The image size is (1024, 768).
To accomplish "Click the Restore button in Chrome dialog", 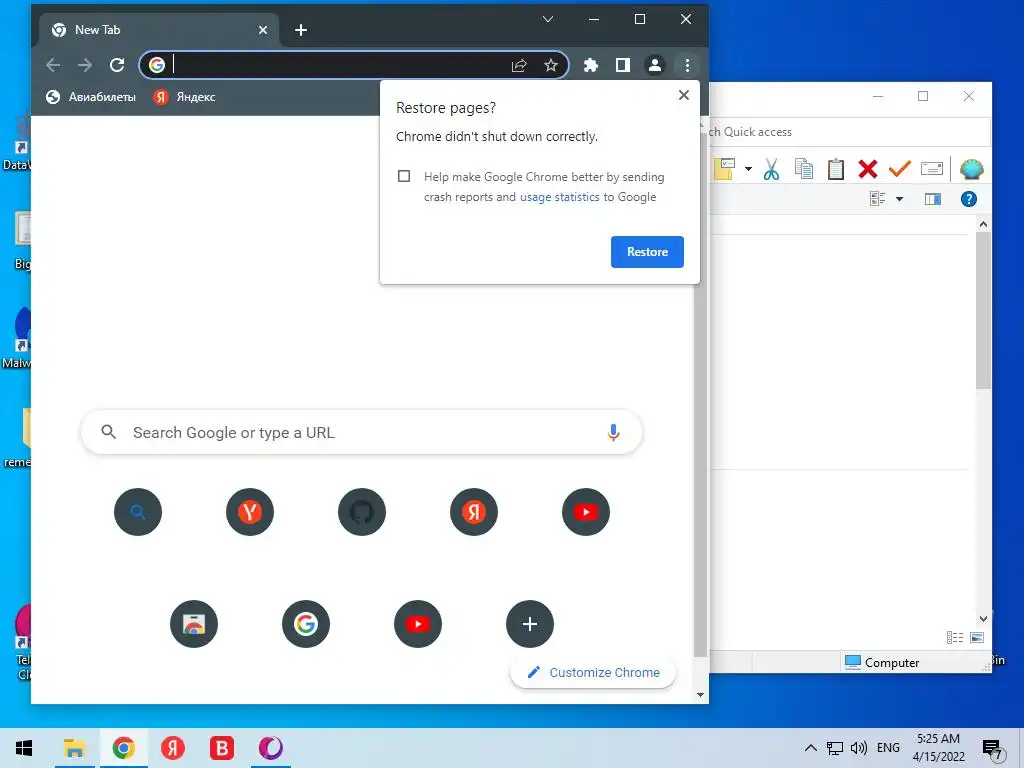I will pyautogui.click(x=647, y=252).
